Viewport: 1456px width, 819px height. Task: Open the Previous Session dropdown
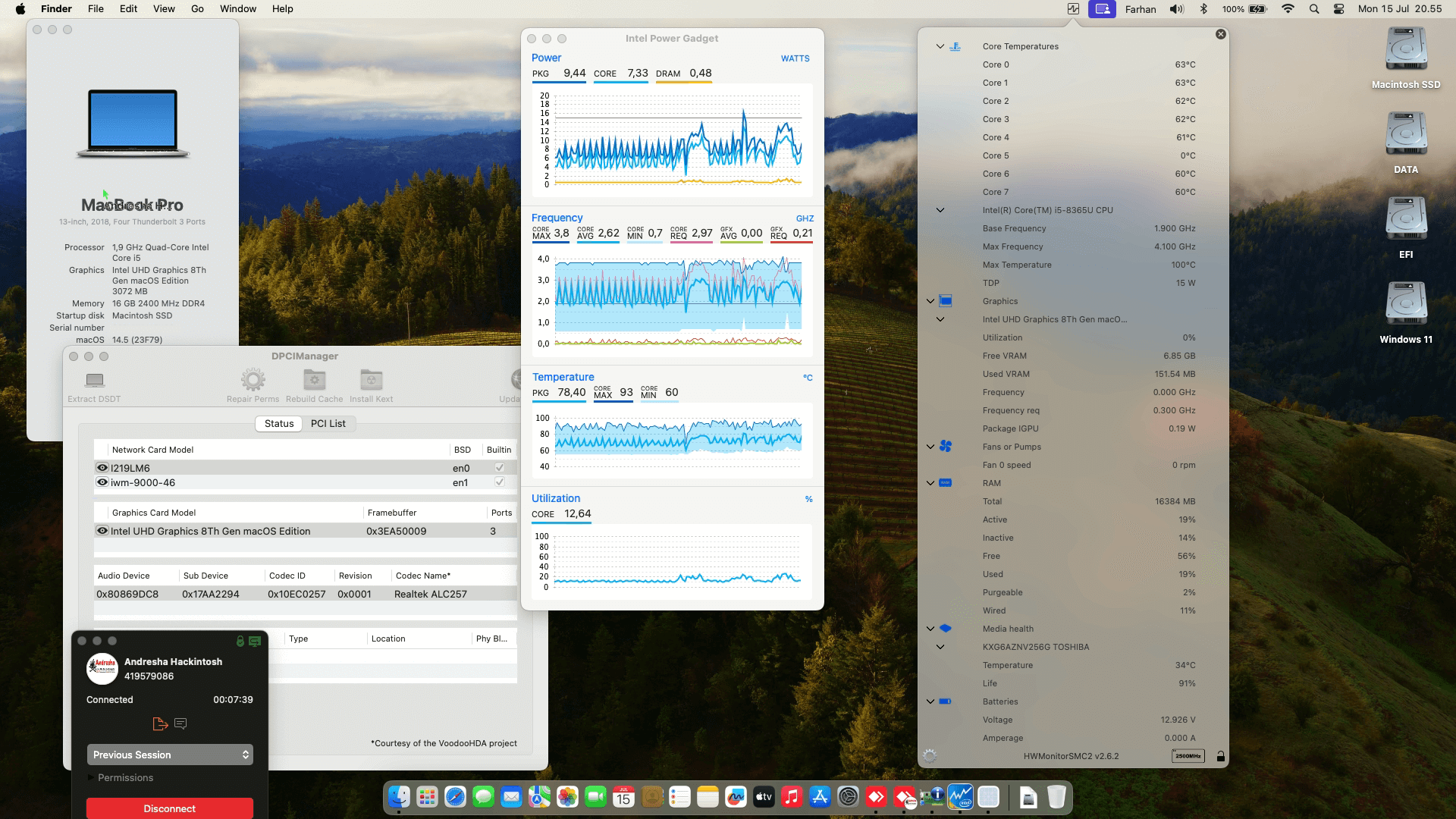tap(170, 755)
